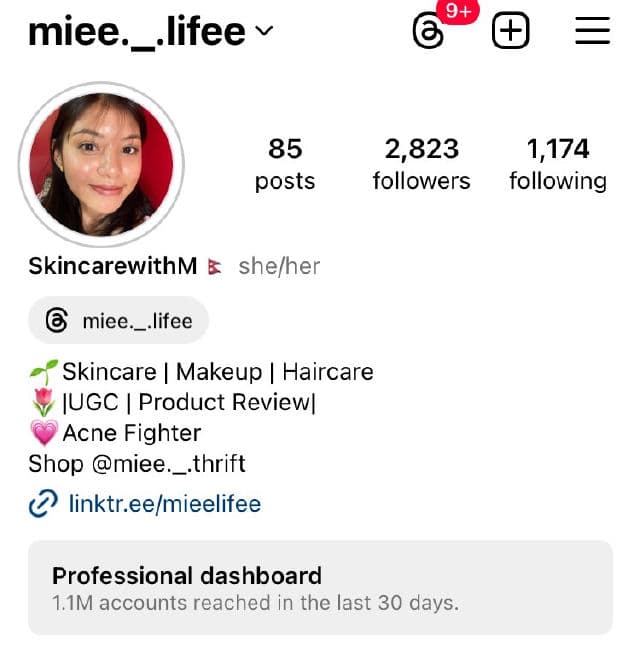
Task: Tap the she/her pronouns text
Action: click(279, 266)
